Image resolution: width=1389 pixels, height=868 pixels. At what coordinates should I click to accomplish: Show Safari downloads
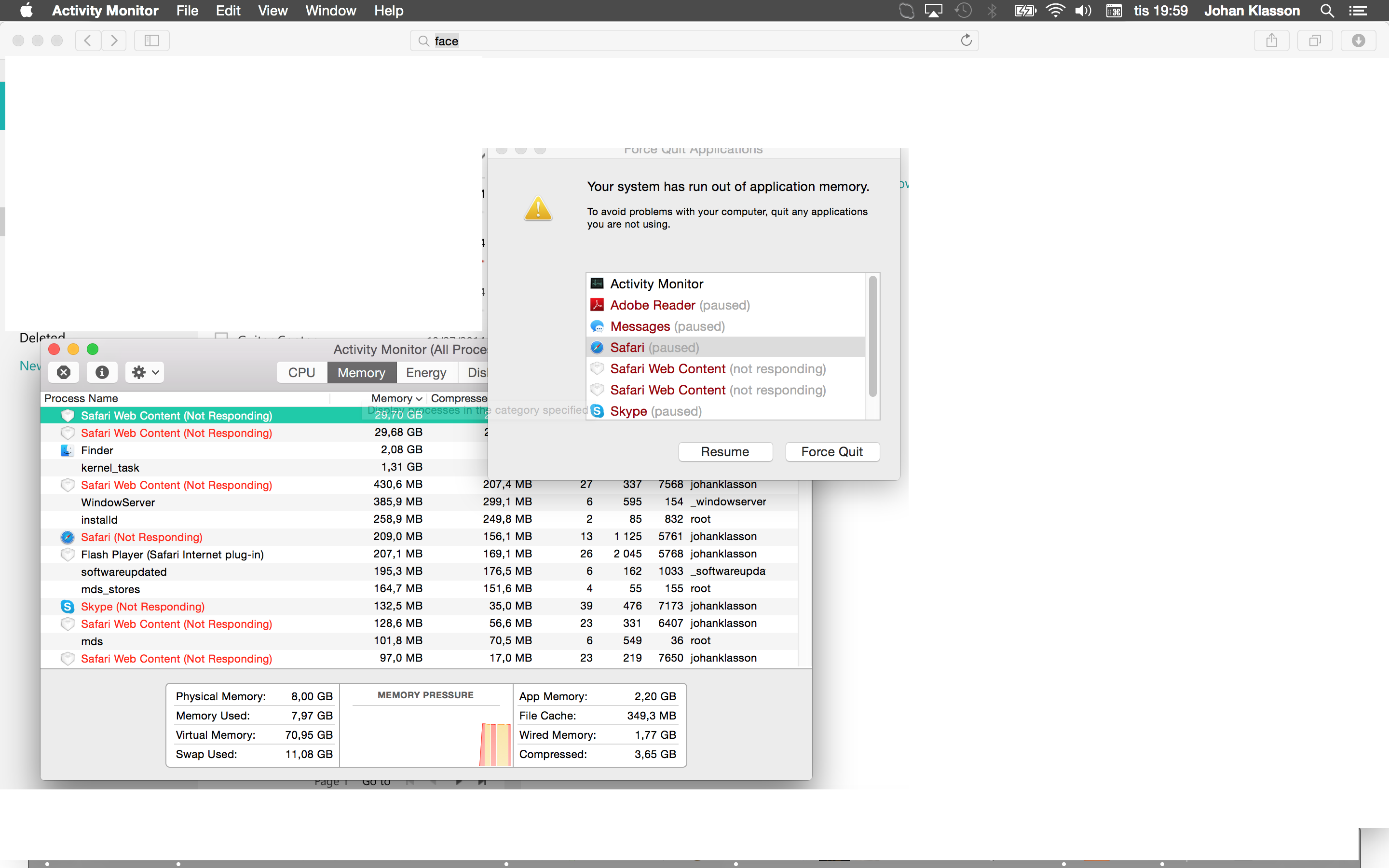[x=1358, y=40]
